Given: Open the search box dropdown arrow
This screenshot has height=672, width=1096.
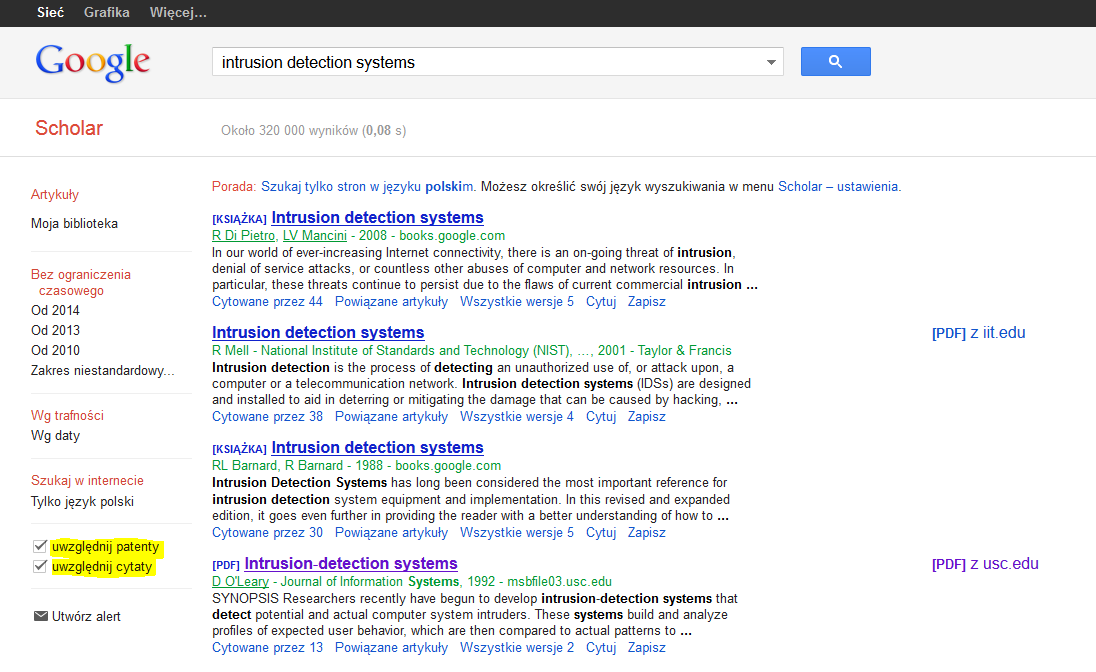Looking at the screenshot, I should (x=771, y=62).
